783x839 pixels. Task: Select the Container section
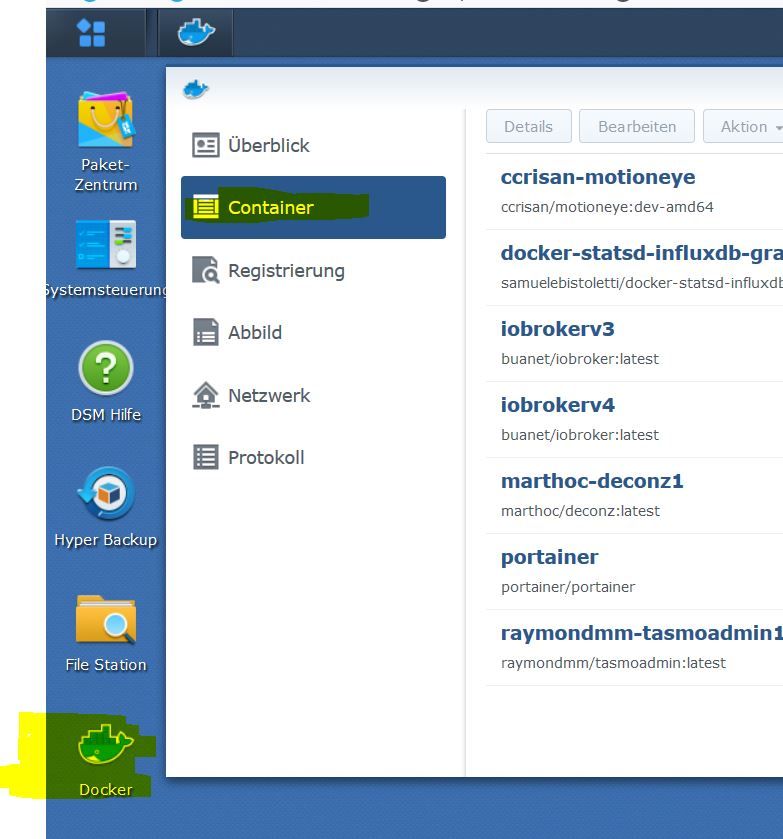(313, 207)
